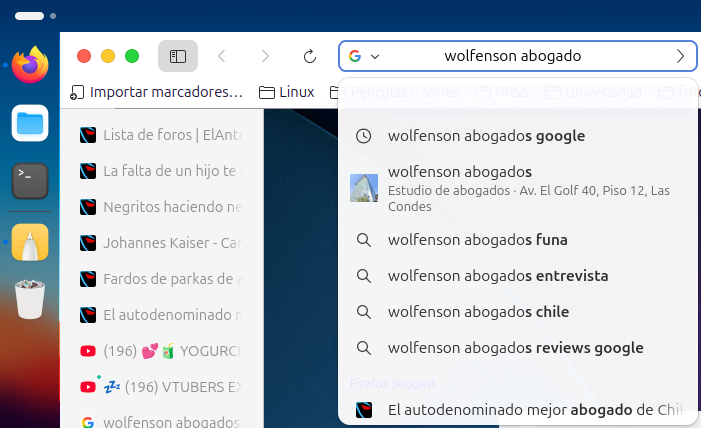Select the wolfenson abogados place suggestion

(519, 188)
